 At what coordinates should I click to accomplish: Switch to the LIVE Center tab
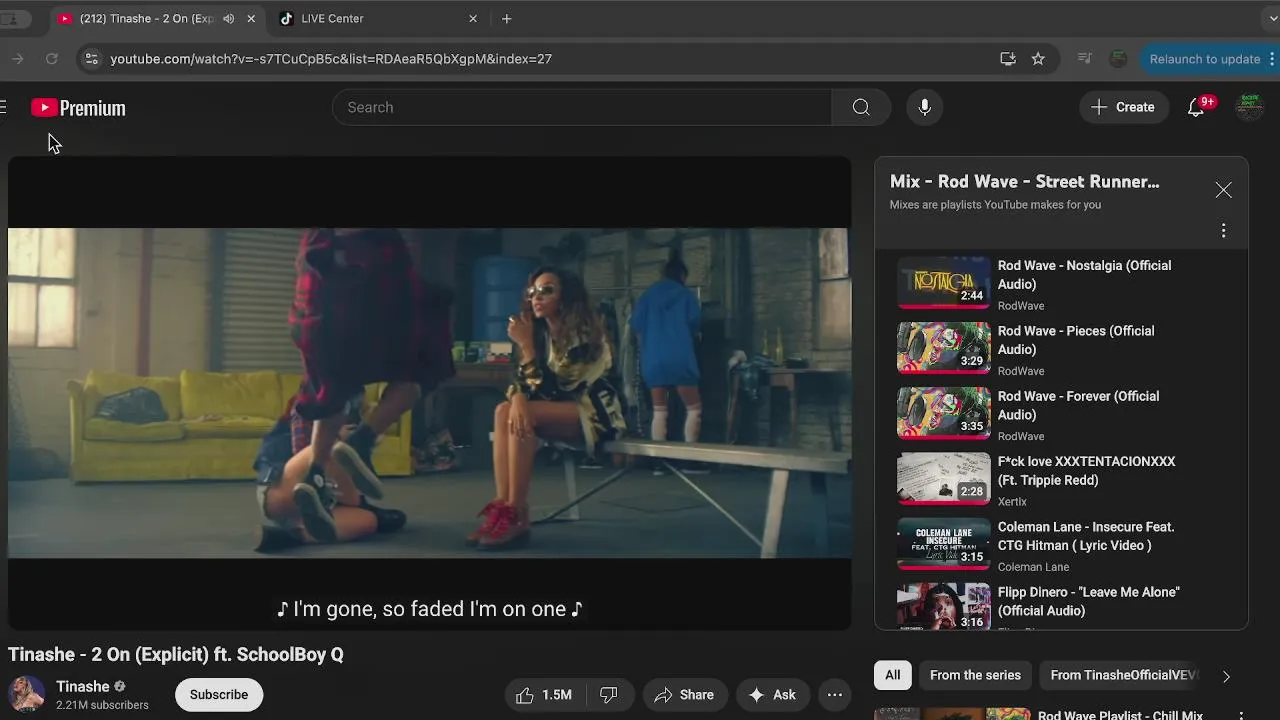(379, 19)
